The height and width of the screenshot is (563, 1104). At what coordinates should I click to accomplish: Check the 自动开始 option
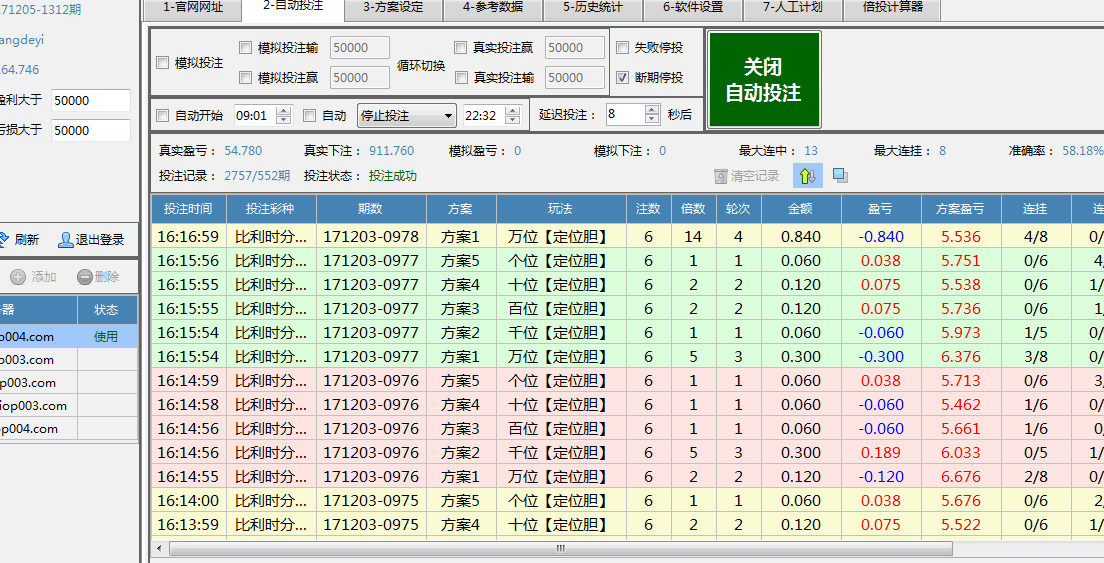pyautogui.click(x=163, y=116)
